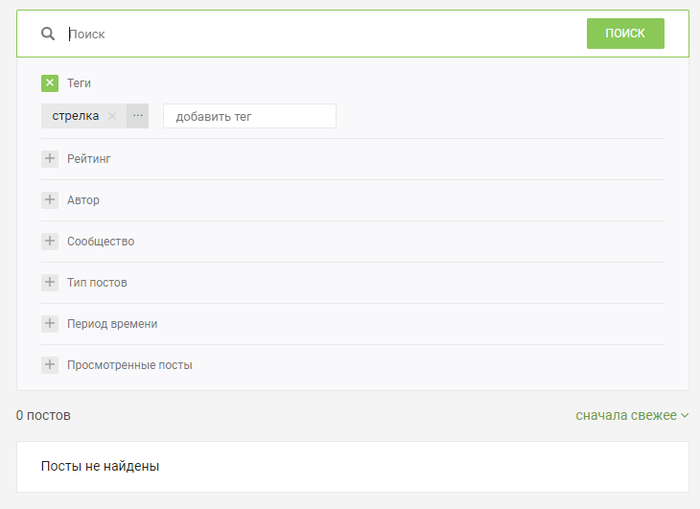Open the three-dots options of стрелка tag
The width and height of the screenshot is (700, 509).
[138, 116]
